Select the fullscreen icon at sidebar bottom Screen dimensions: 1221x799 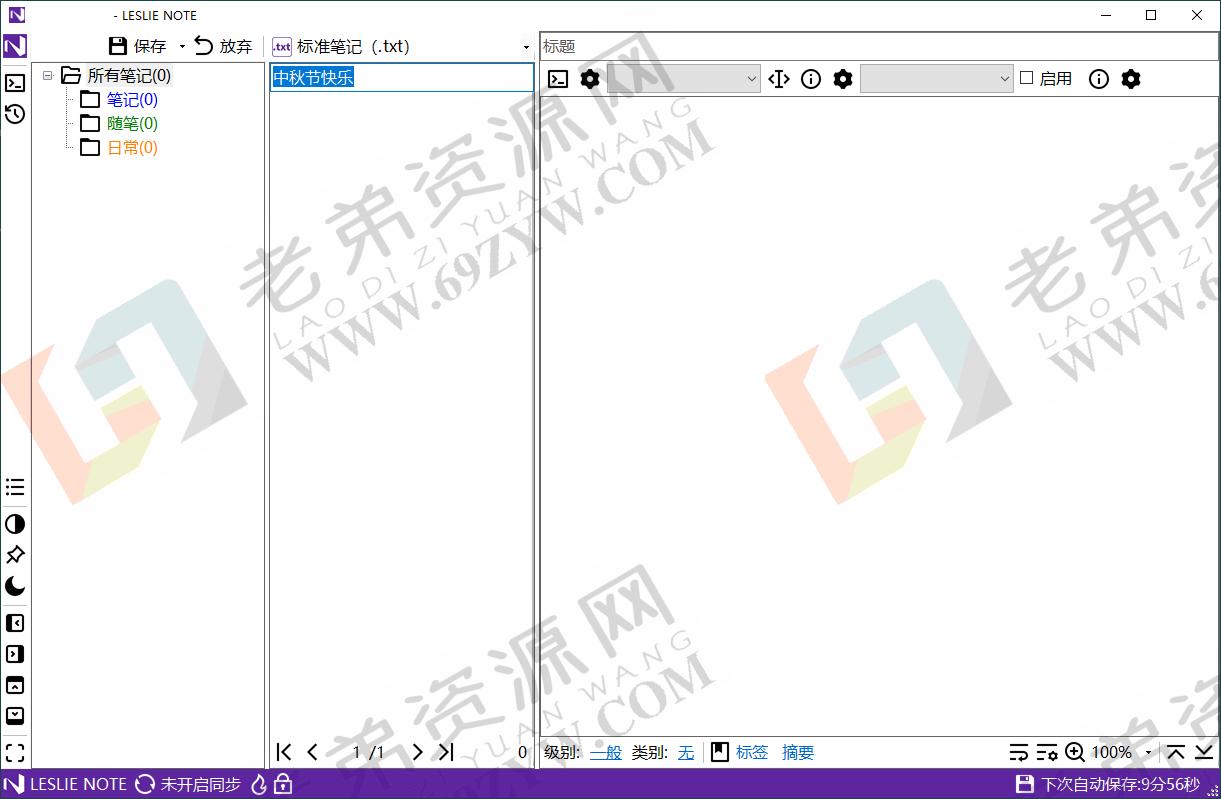pyautogui.click(x=14, y=752)
